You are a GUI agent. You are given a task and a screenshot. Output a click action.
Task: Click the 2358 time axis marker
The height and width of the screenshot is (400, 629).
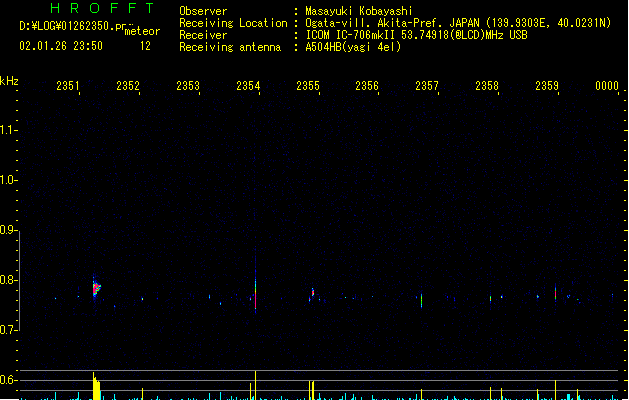click(x=487, y=86)
